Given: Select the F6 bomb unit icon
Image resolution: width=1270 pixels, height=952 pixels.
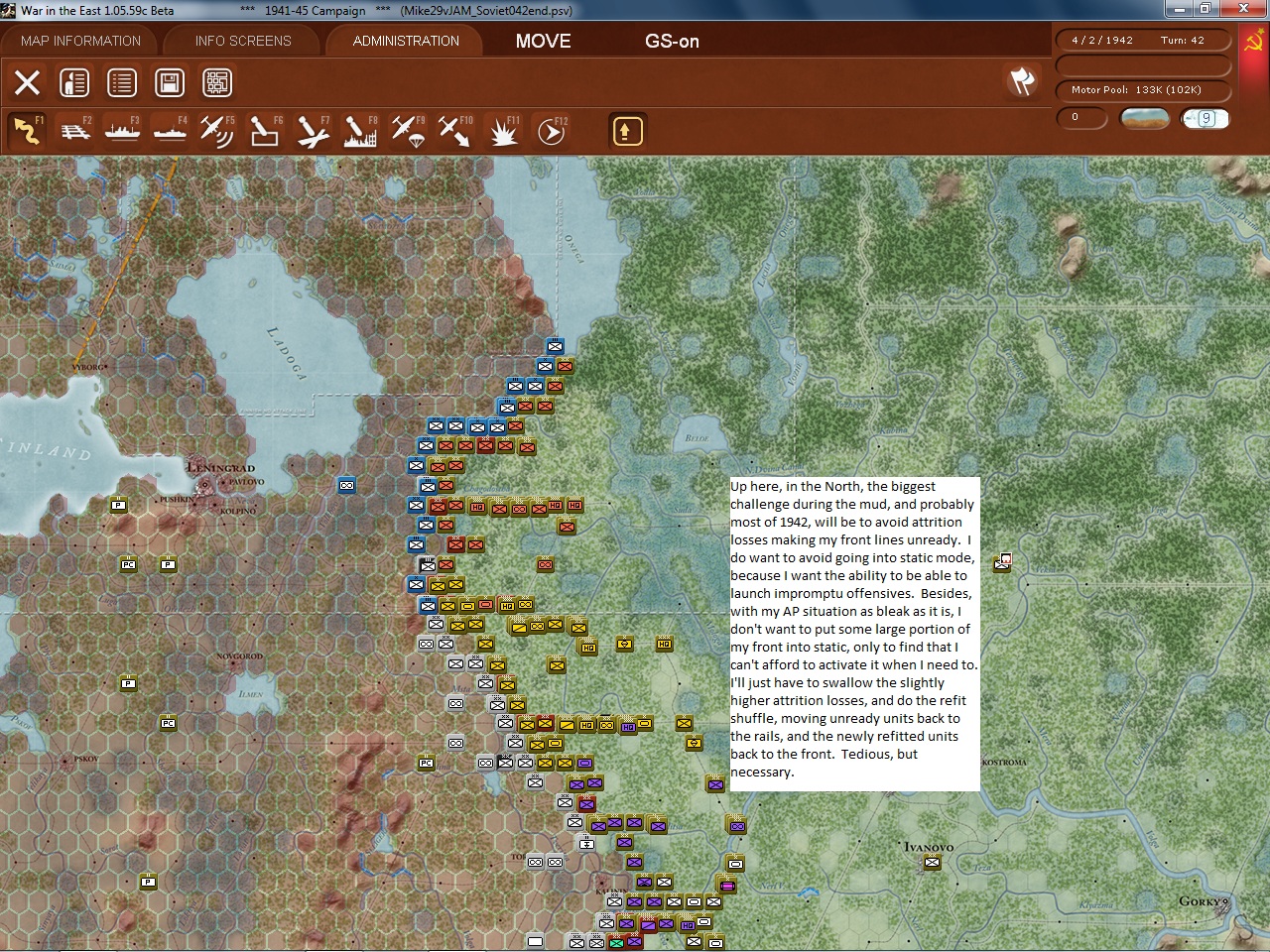Looking at the screenshot, I should [265, 130].
